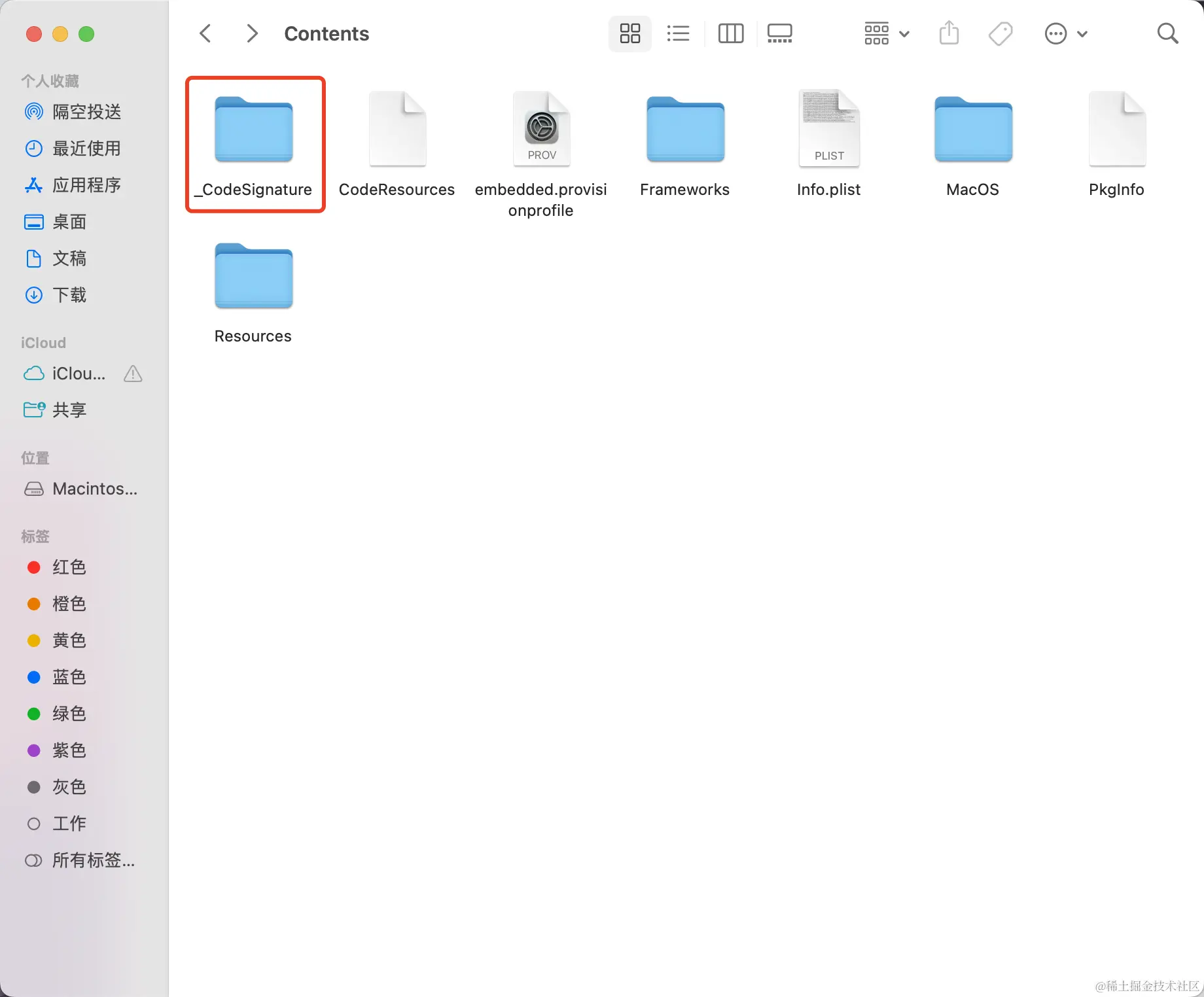Select the _CodeSignature folder
The width and height of the screenshot is (1204, 997).
[x=255, y=145]
